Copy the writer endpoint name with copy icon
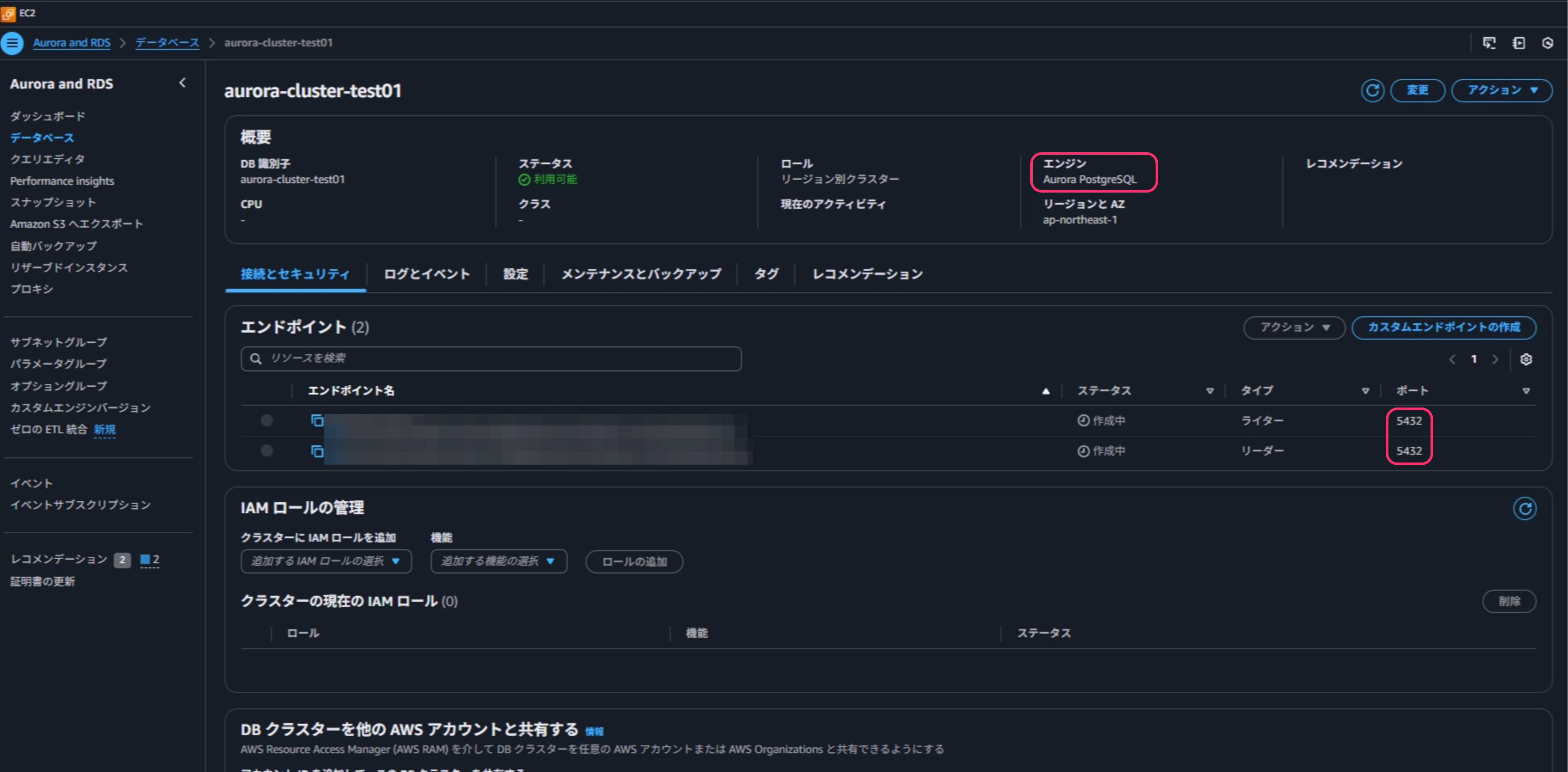 point(317,420)
